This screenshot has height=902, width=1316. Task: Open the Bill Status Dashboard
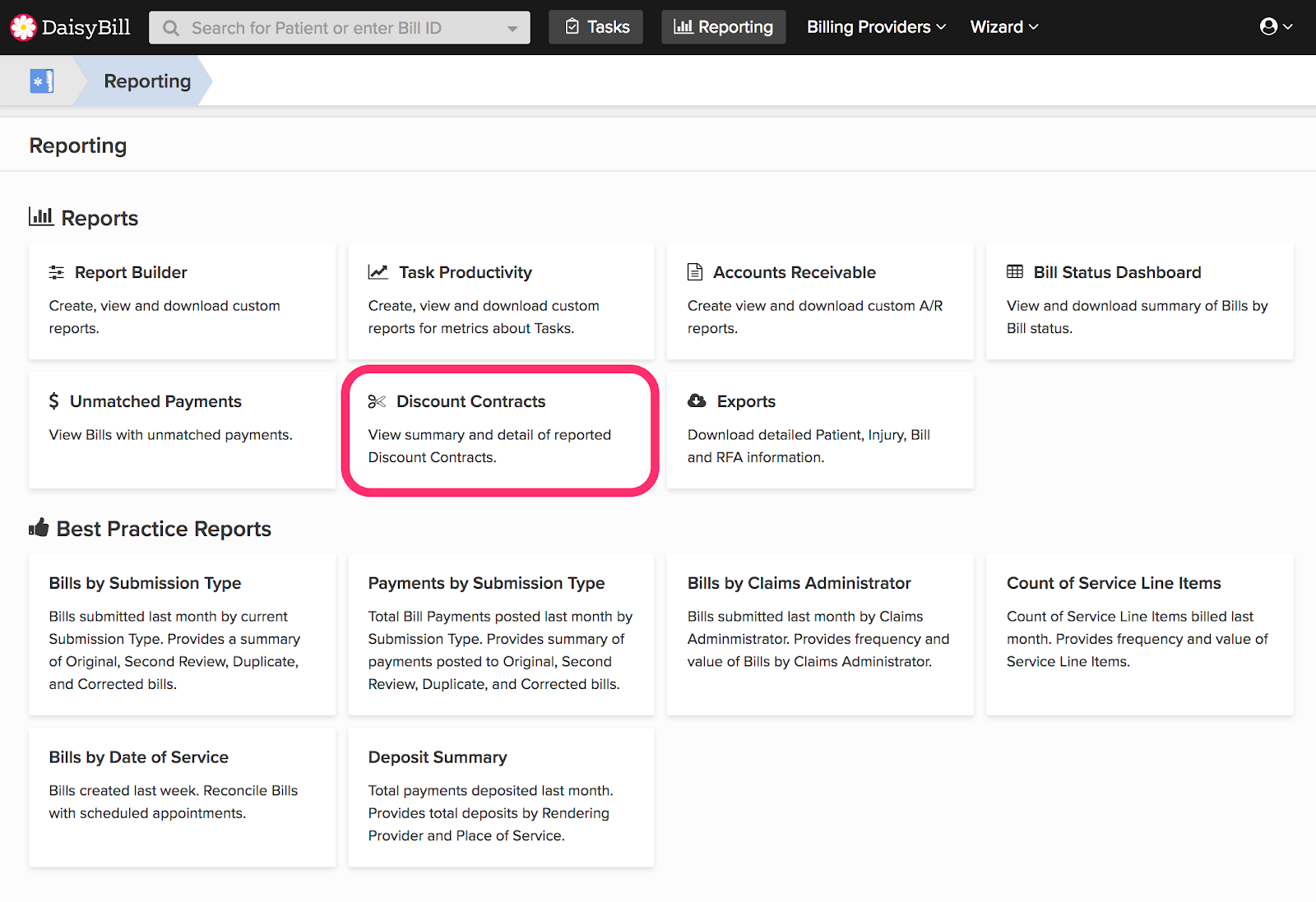point(1139,301)
